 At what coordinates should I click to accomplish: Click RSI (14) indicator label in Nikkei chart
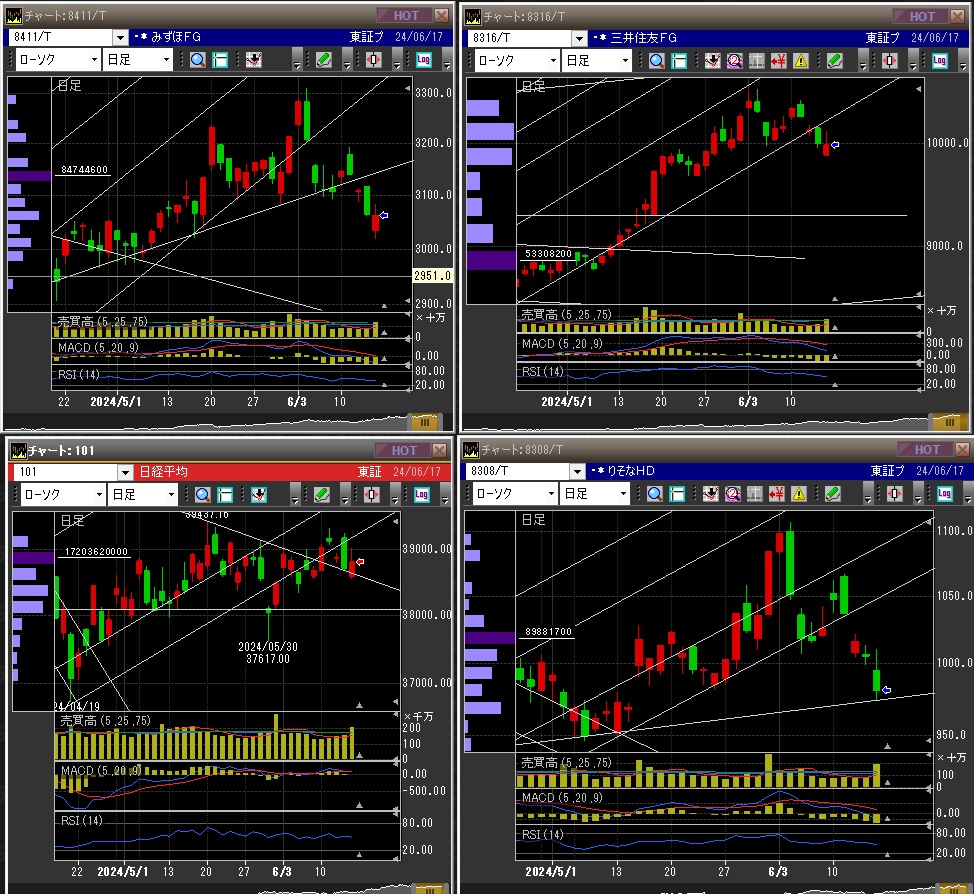(x=81, y=821)
